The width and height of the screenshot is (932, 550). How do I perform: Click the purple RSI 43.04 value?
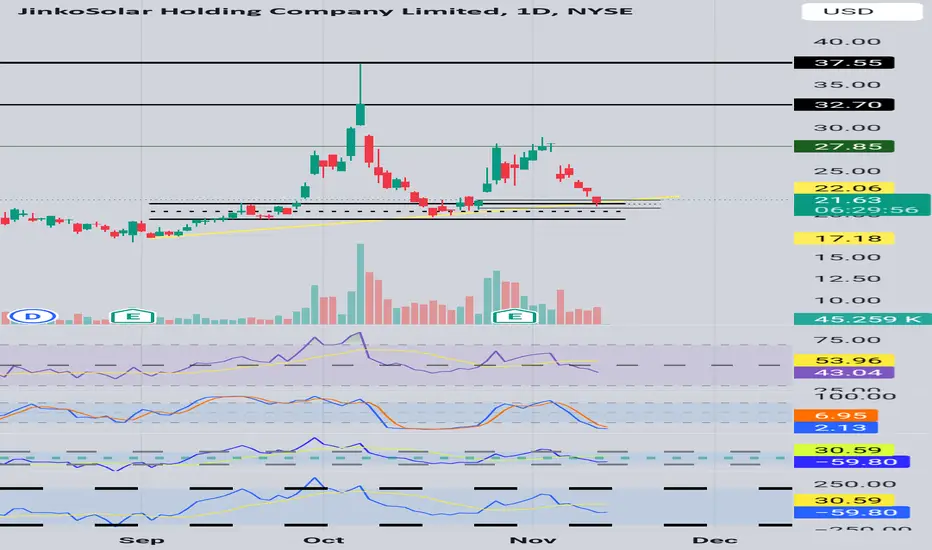(843, 373)
